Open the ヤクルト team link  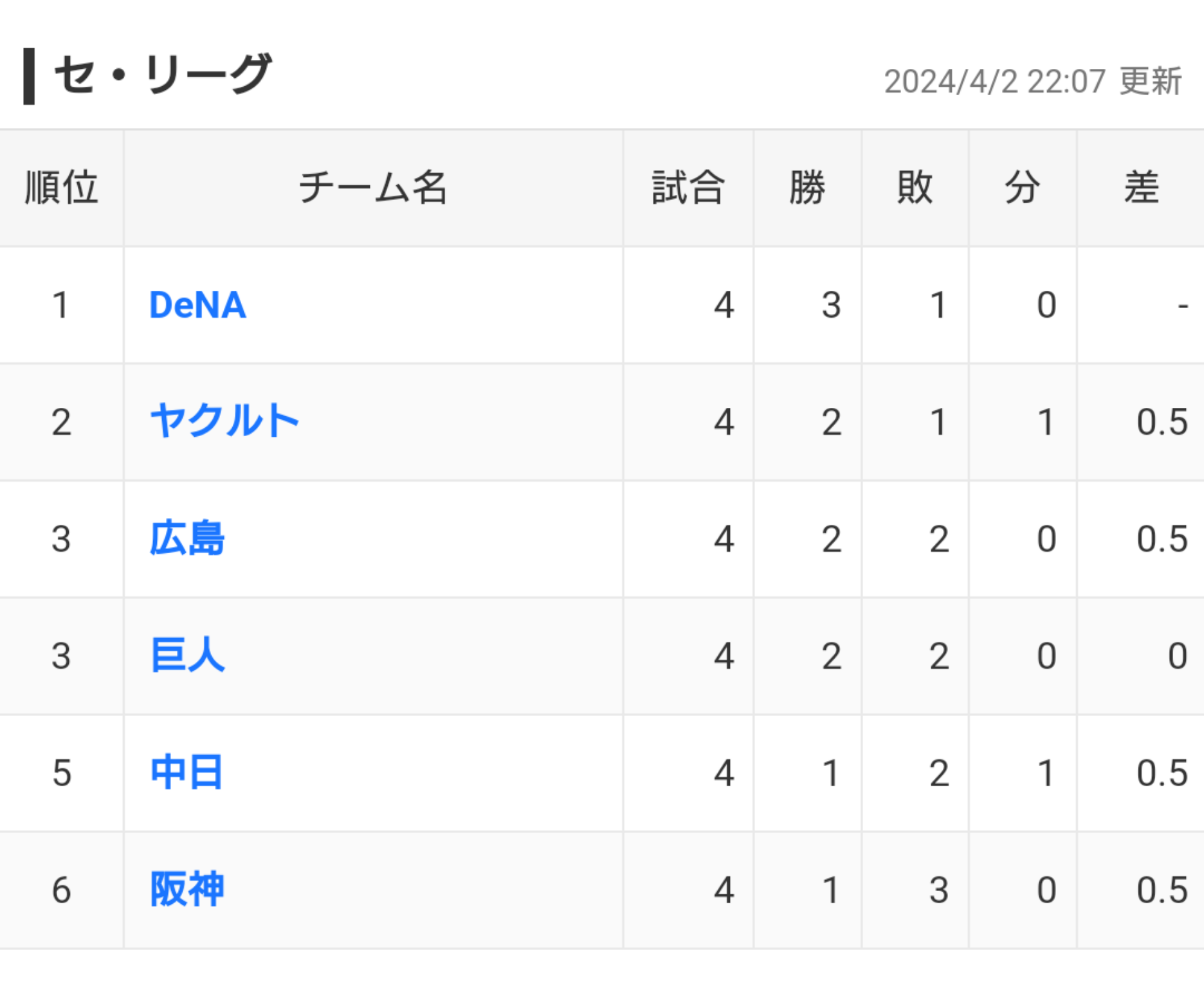[x=224, y=421]
